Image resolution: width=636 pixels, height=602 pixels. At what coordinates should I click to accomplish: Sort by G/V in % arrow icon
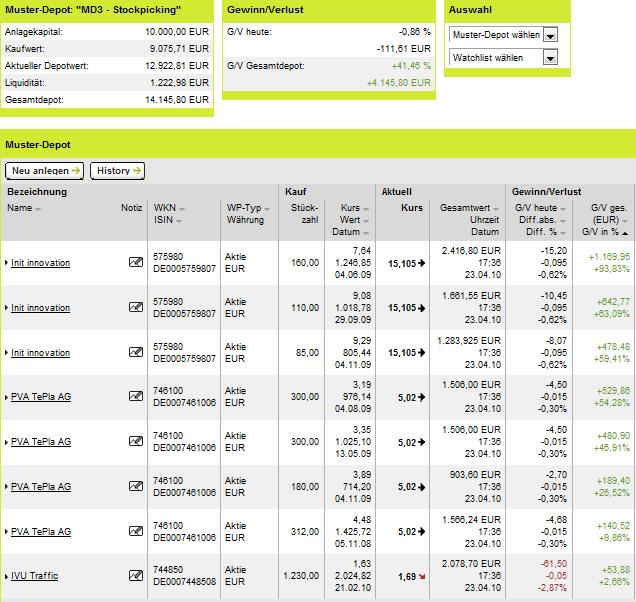coord(625,233)
